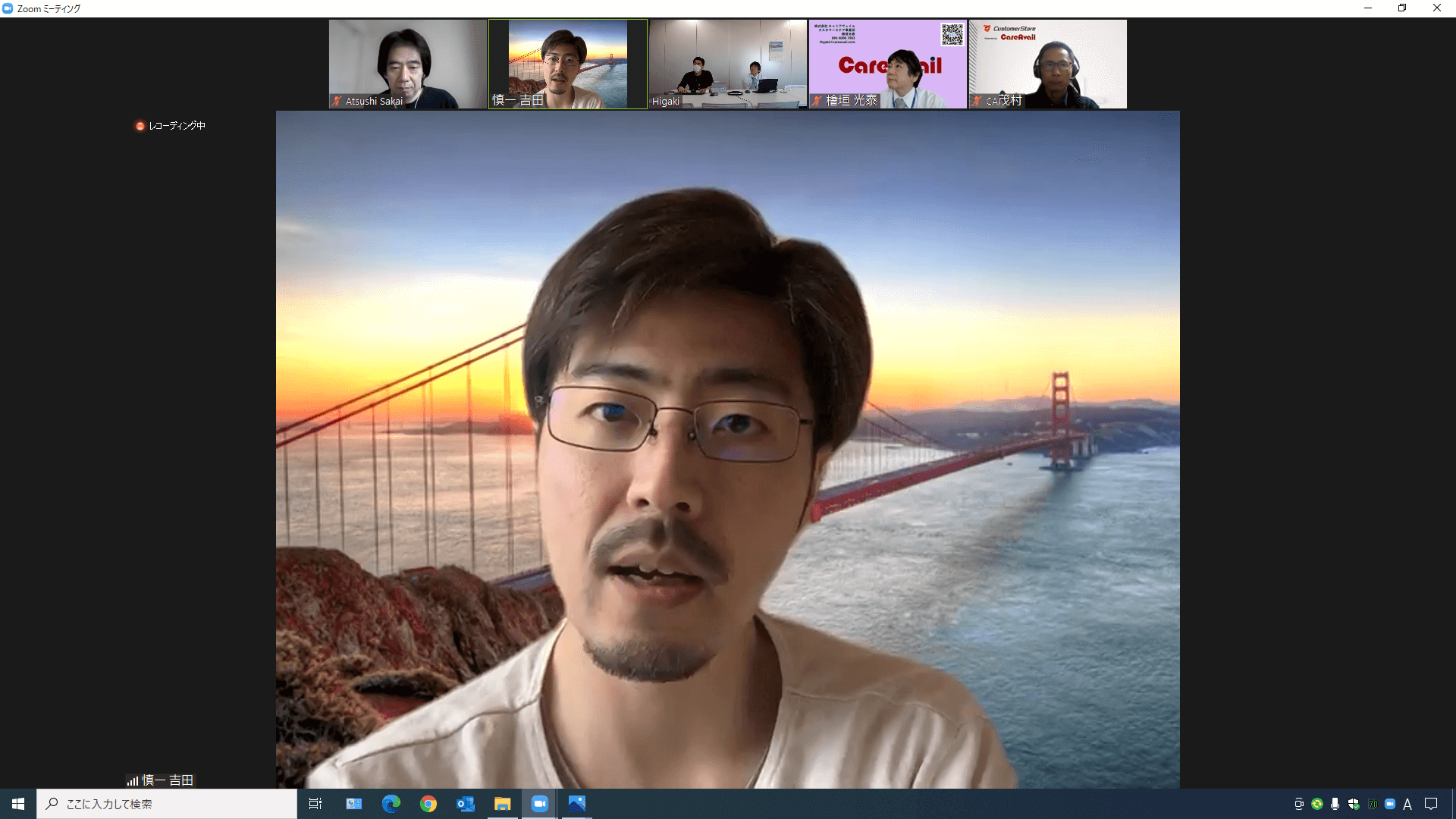
Task: Click the Zoom tray icon
Action: (x=1390, y=804)
